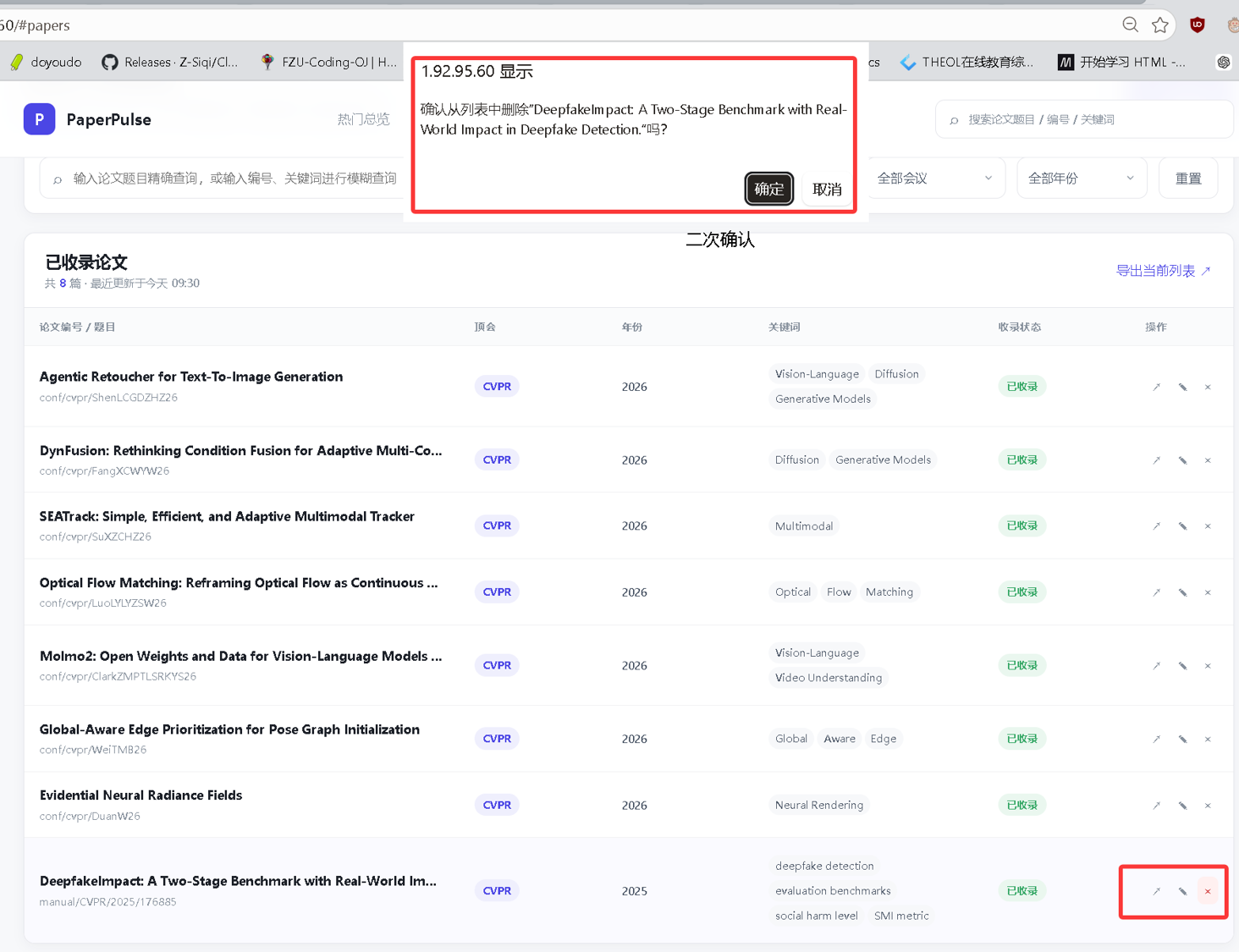Open the 开始学习 HTML bookmark

click(1122, 62)
